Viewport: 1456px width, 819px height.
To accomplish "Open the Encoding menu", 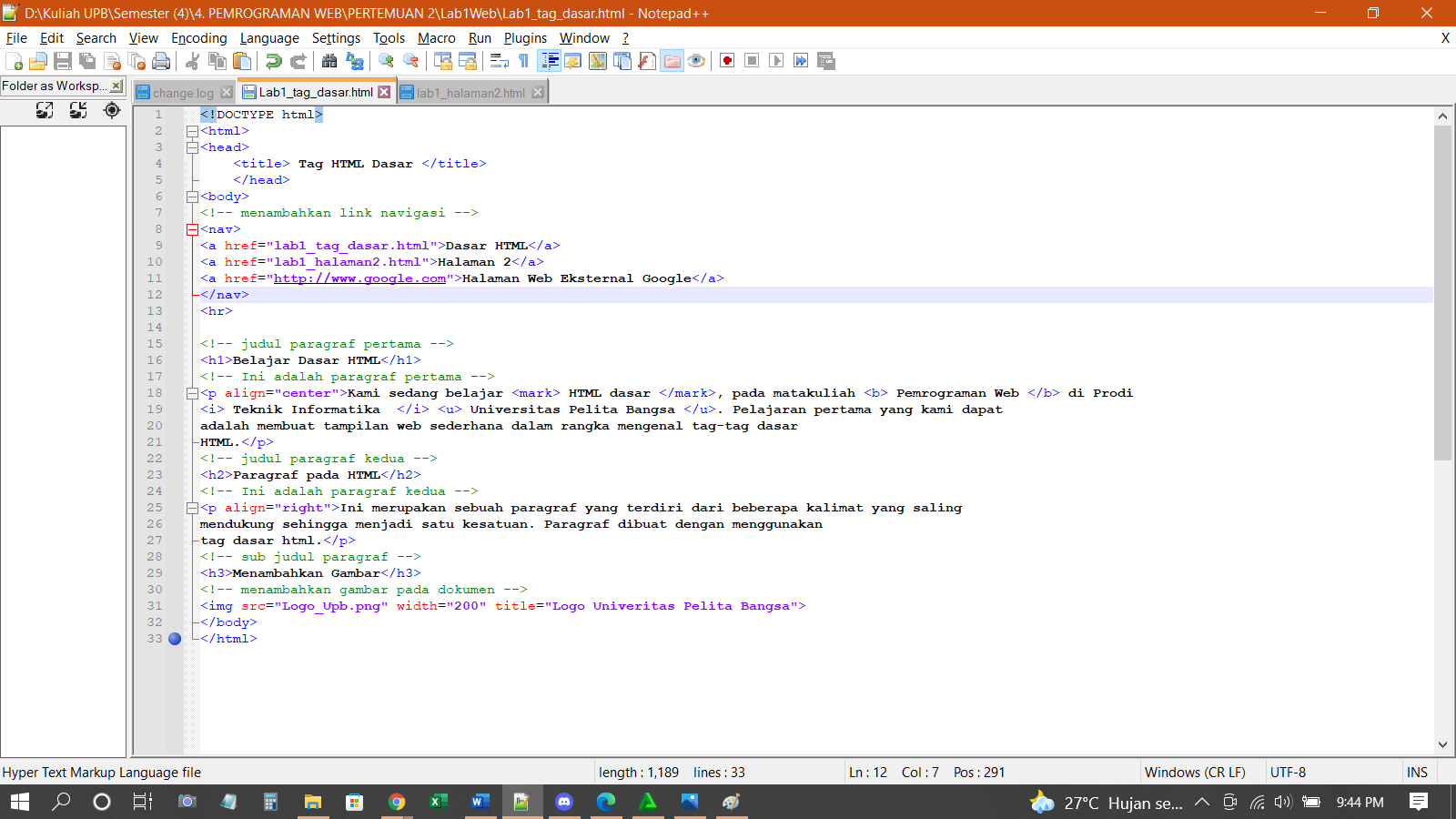I will tap(198, 38).
